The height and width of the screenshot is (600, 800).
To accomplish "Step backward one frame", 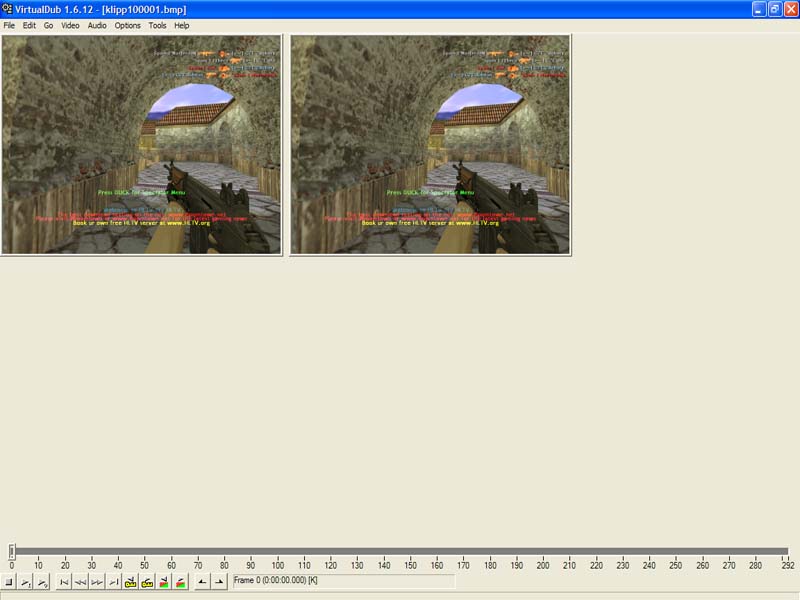I will [81, 582].
